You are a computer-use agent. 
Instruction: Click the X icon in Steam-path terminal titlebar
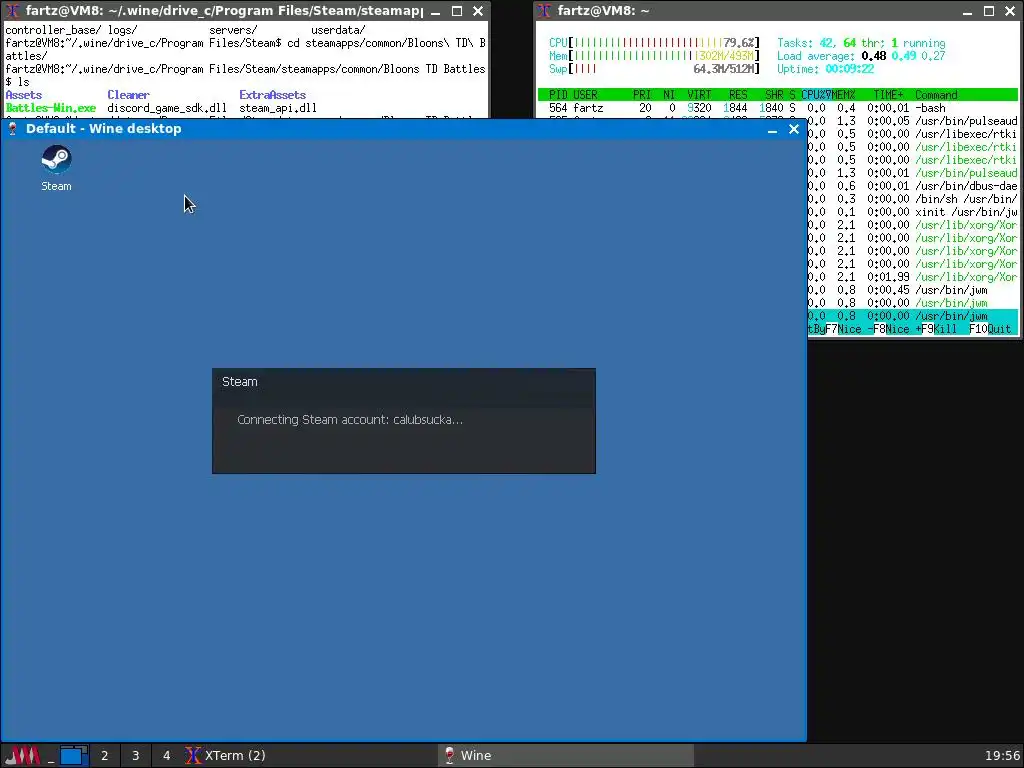tap(12, 11)
